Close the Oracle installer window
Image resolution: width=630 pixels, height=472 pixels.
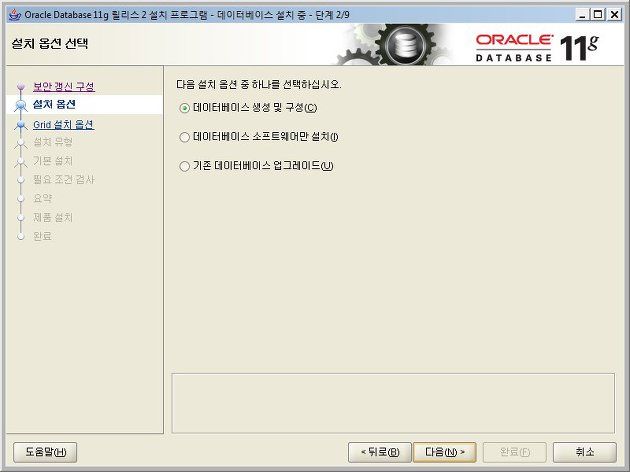pos(614,15)
